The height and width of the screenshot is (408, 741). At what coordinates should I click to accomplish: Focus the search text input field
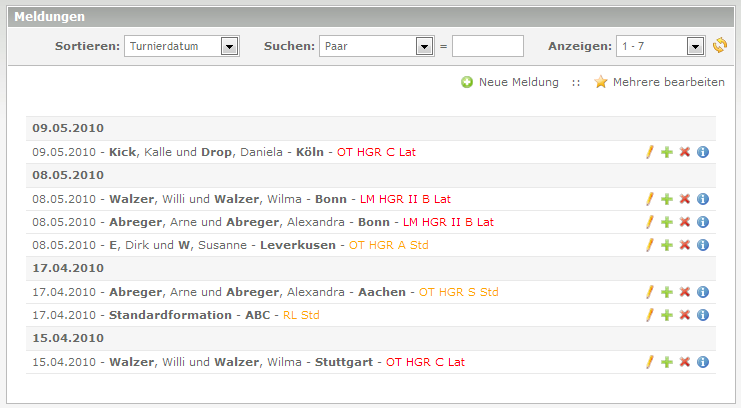487,46
